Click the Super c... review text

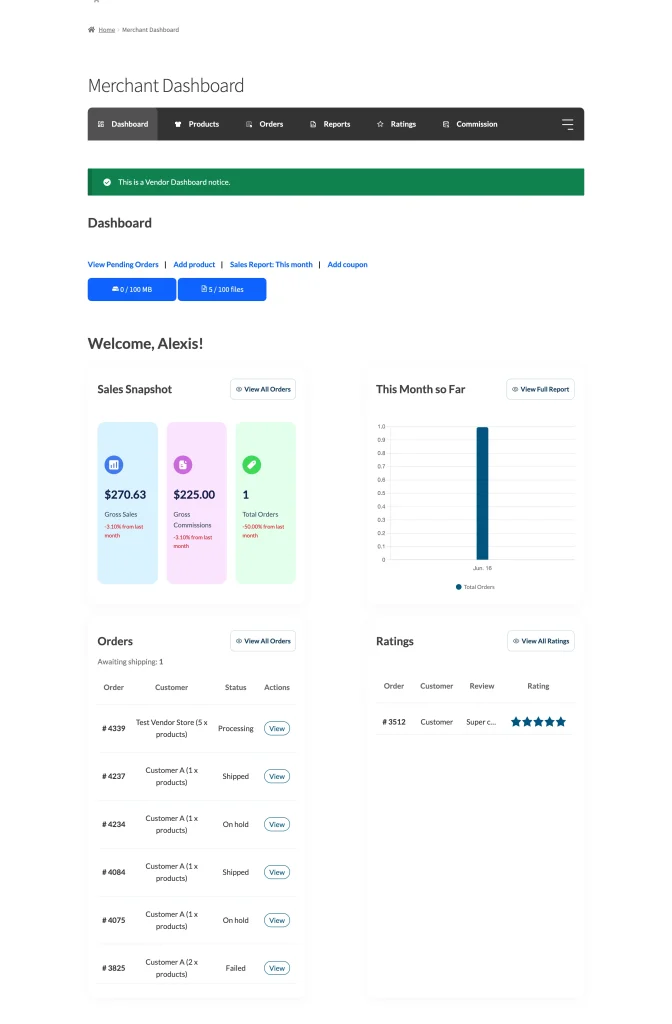click(481, 722)
